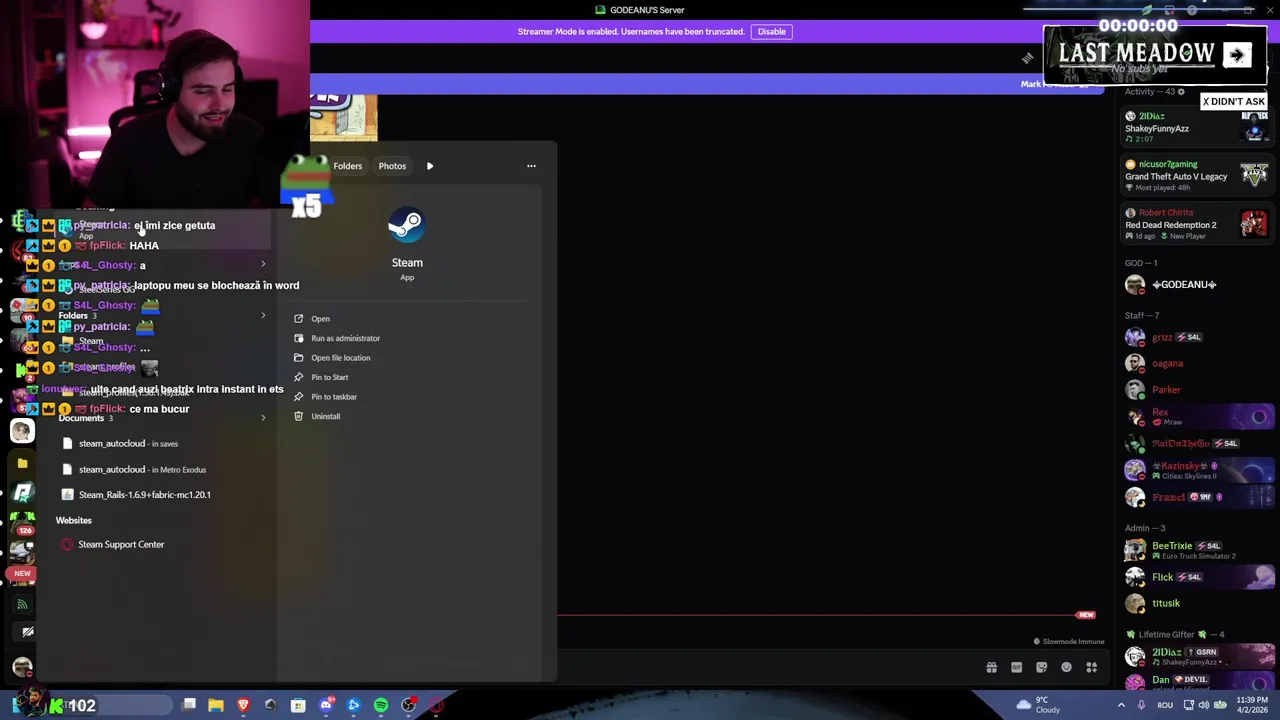Viewport: 1280px width, 720px height.
Task: Jump to NEW messages marker
Action: [1086, 615]
